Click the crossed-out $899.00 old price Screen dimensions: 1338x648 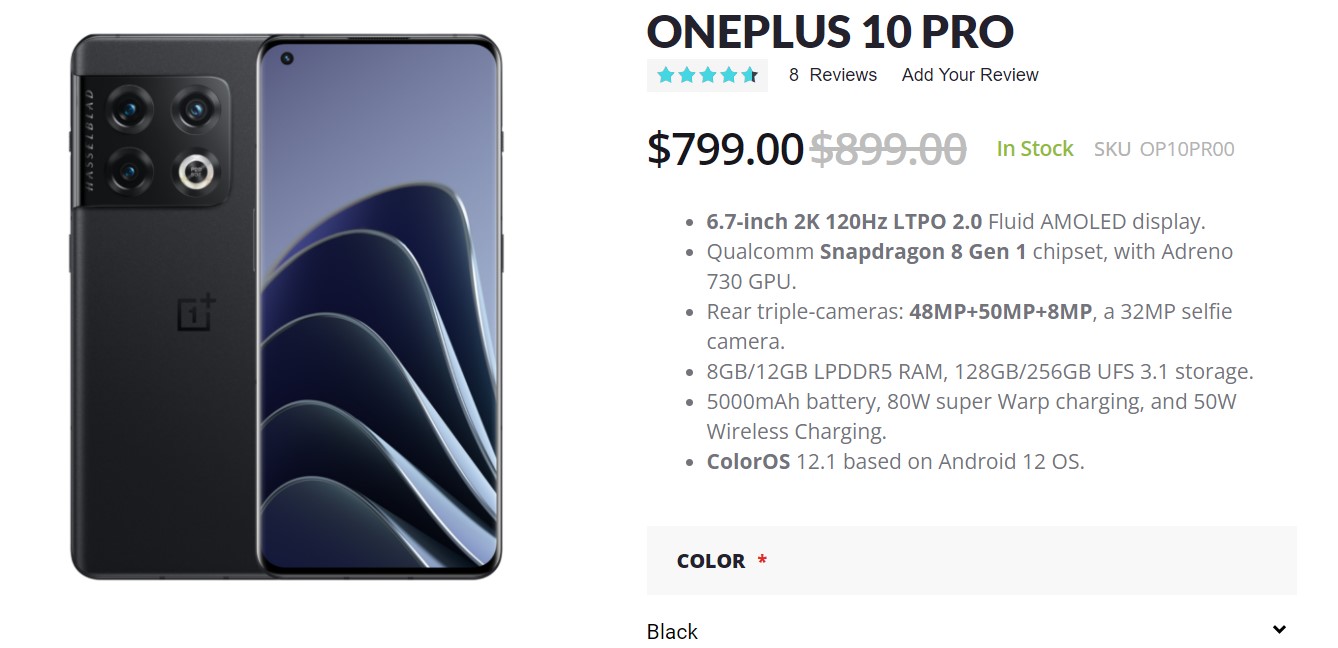click(x=887, y=149)
